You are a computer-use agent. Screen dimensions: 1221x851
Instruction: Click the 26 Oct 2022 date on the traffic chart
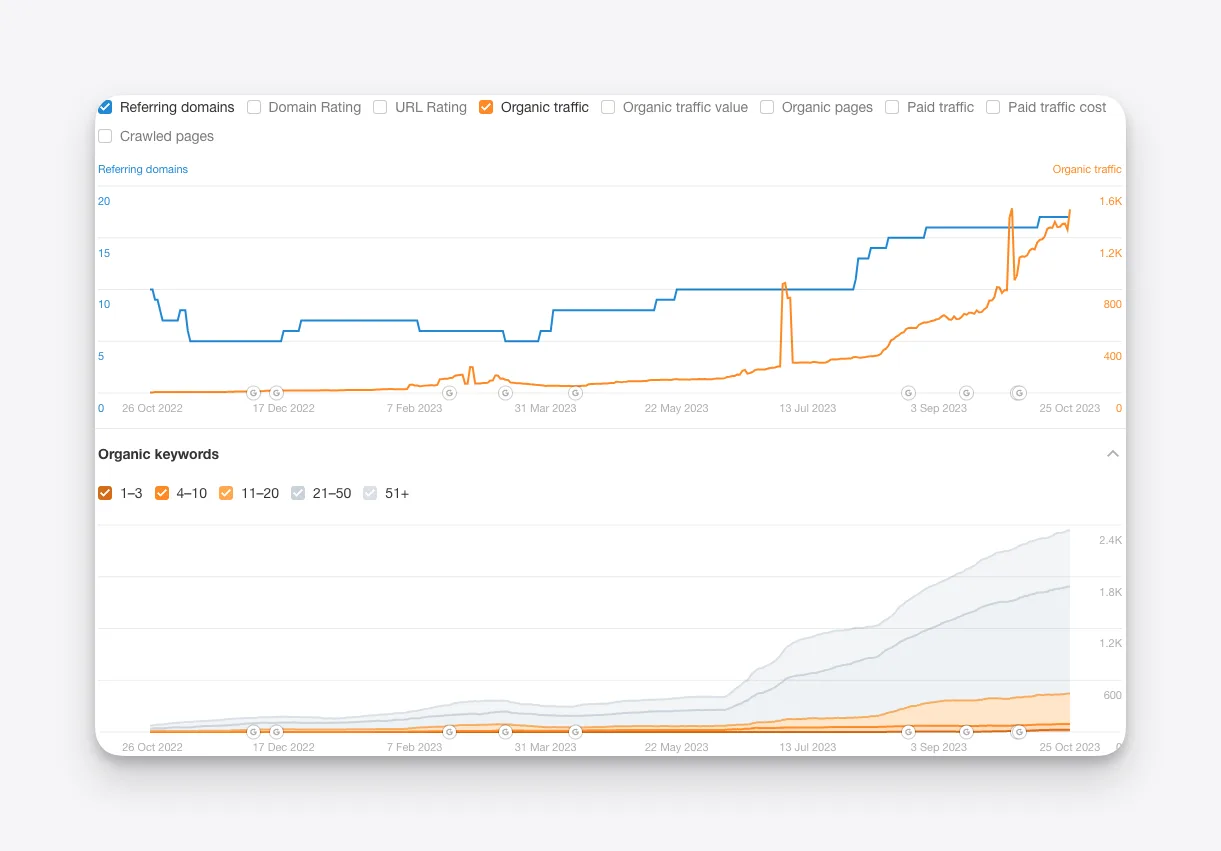point(153,408)
